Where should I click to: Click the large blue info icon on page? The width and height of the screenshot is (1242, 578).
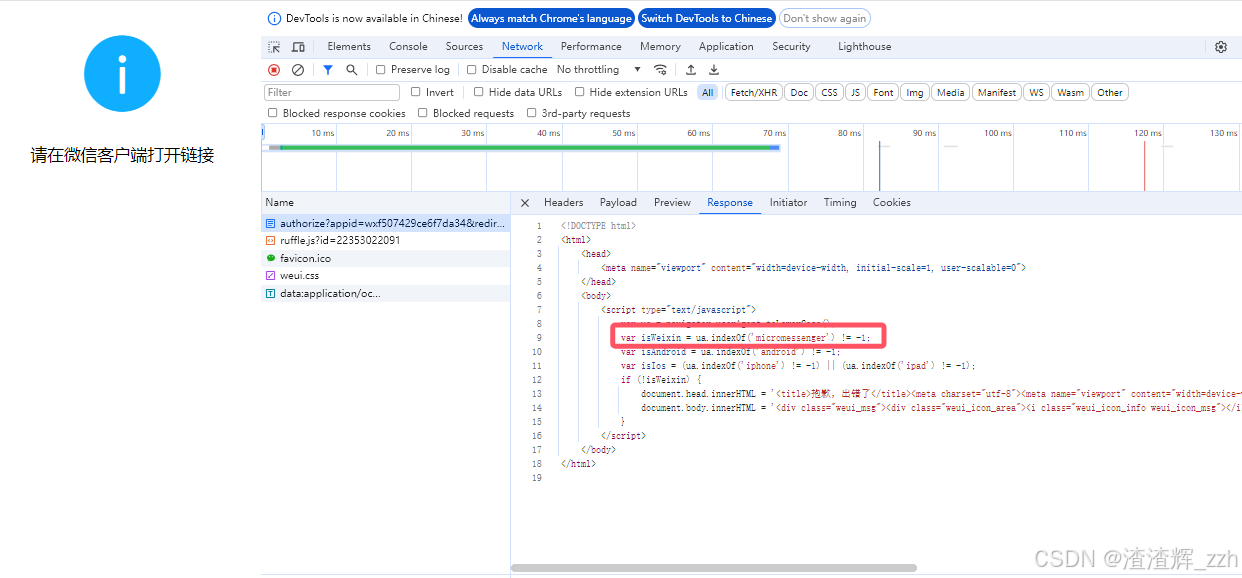pyautogui.click(x=122, y=73)
